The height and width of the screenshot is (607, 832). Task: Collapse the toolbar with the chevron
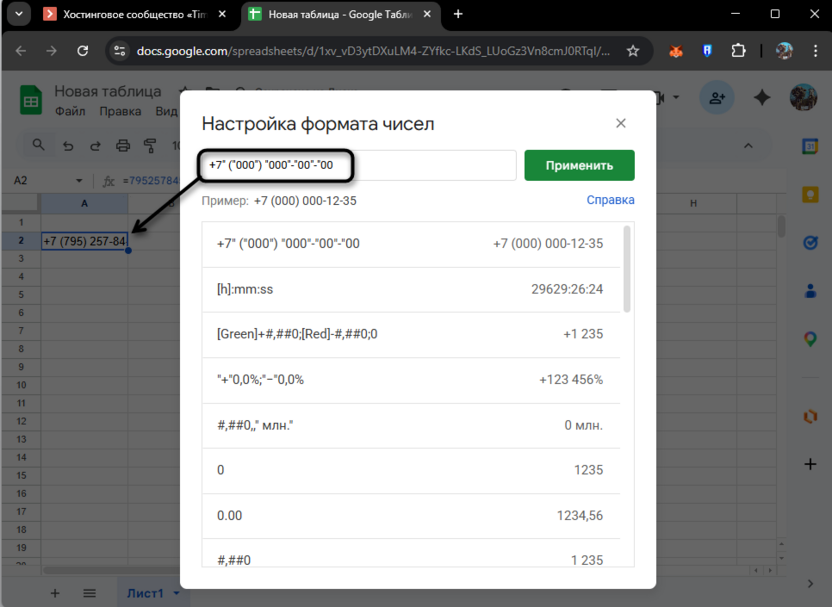(x=749, y=145)
